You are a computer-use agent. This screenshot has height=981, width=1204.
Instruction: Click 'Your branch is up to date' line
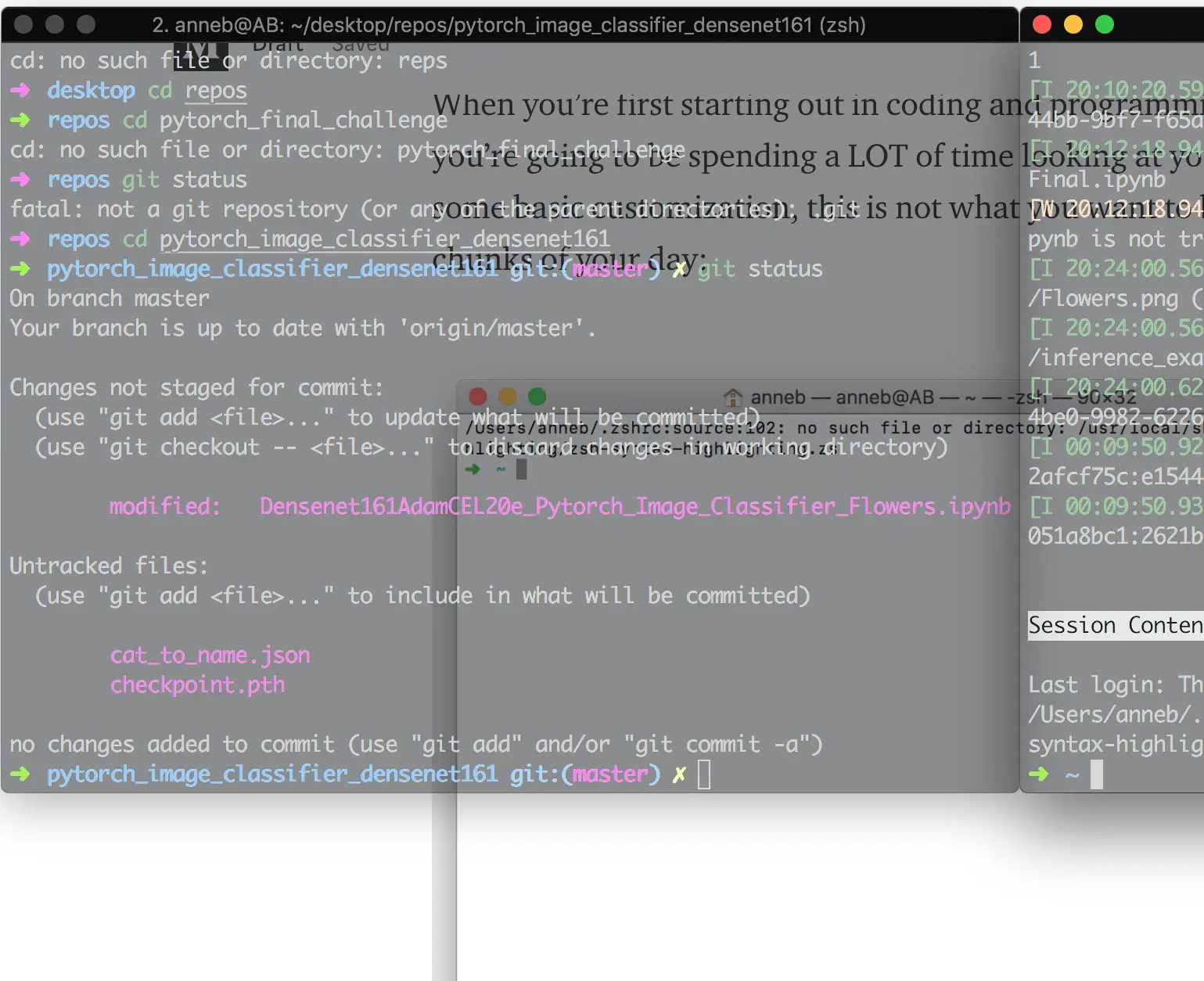[303, 328]
